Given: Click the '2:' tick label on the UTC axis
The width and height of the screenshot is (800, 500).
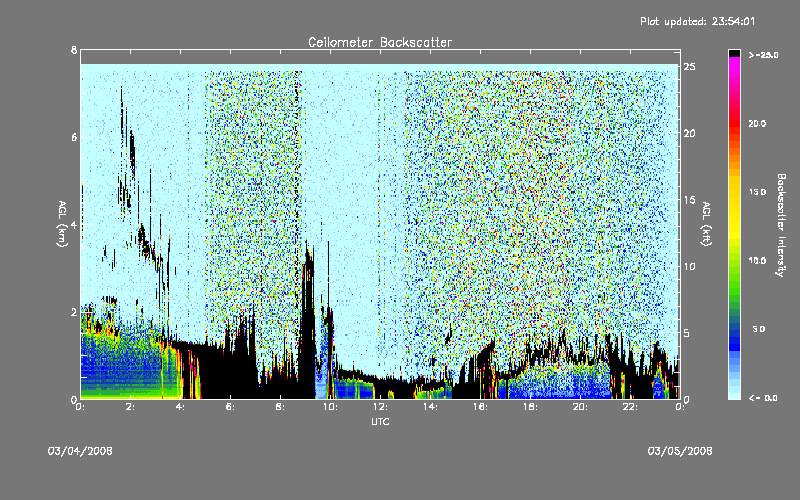Looking at the screenshot, I should tap(131, 407).
